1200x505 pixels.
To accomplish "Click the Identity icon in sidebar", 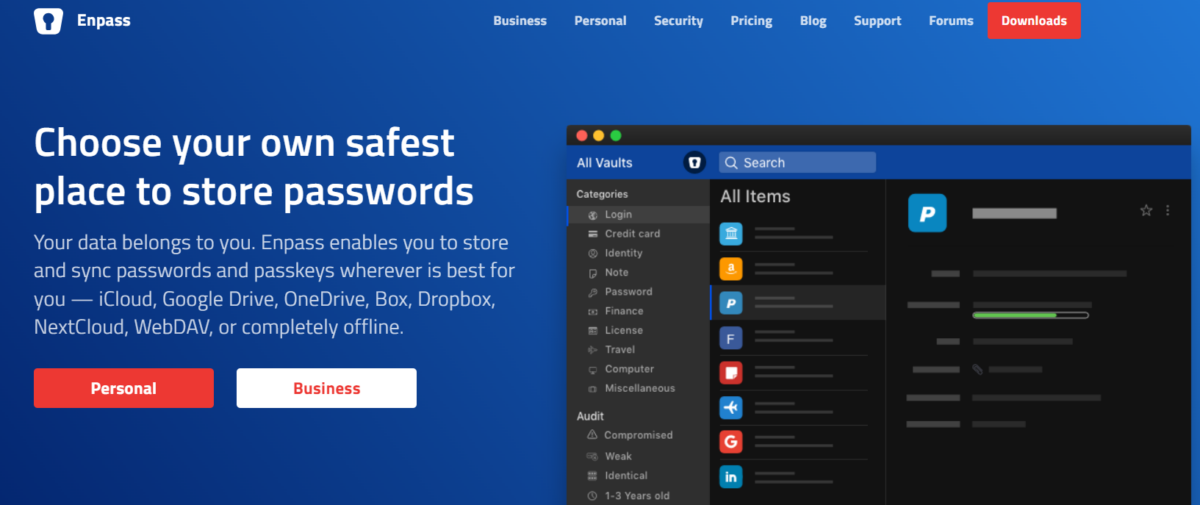I will pos(593,253).
